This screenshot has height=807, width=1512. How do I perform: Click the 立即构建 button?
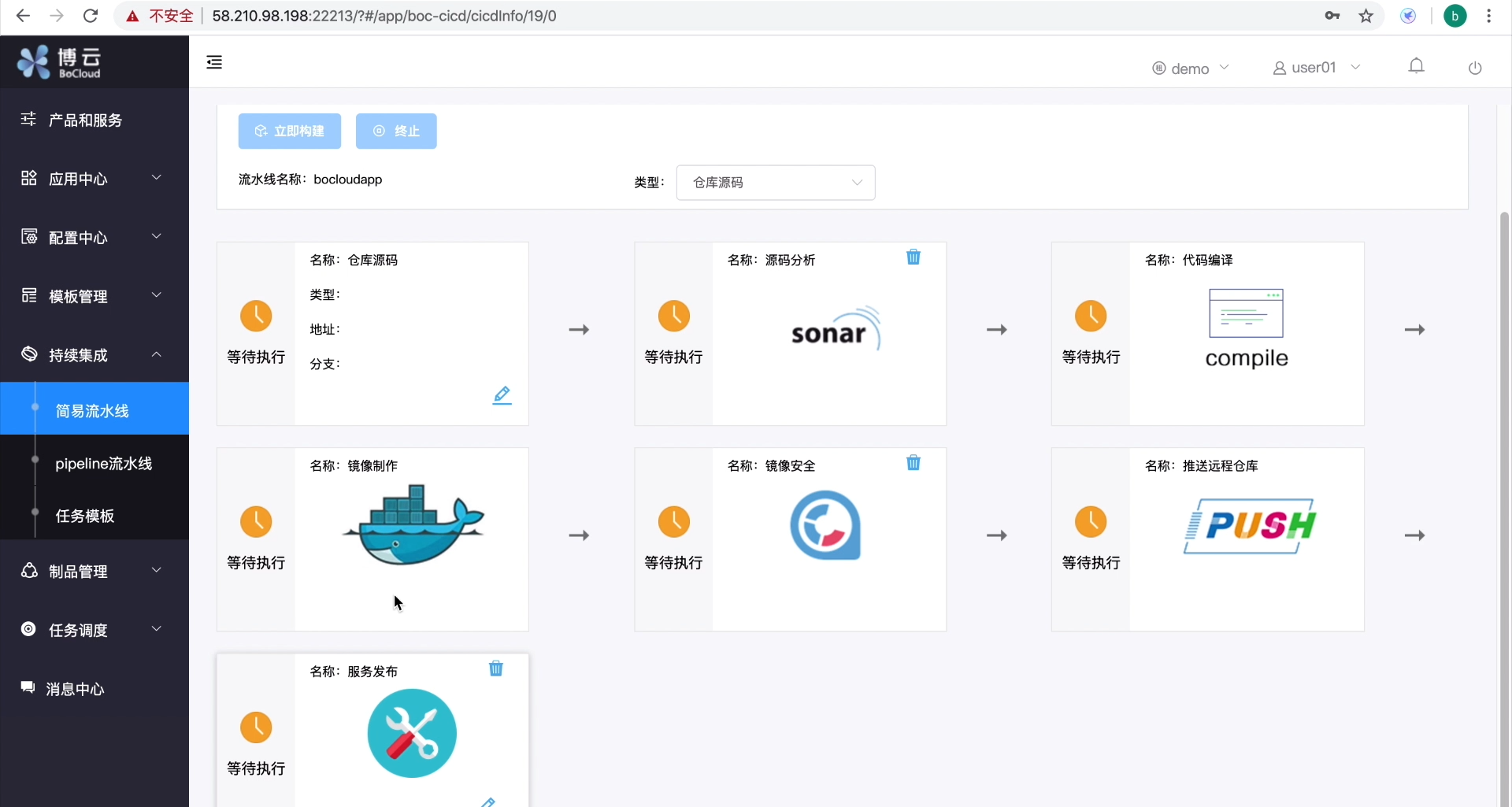click(x=290, y=131)
